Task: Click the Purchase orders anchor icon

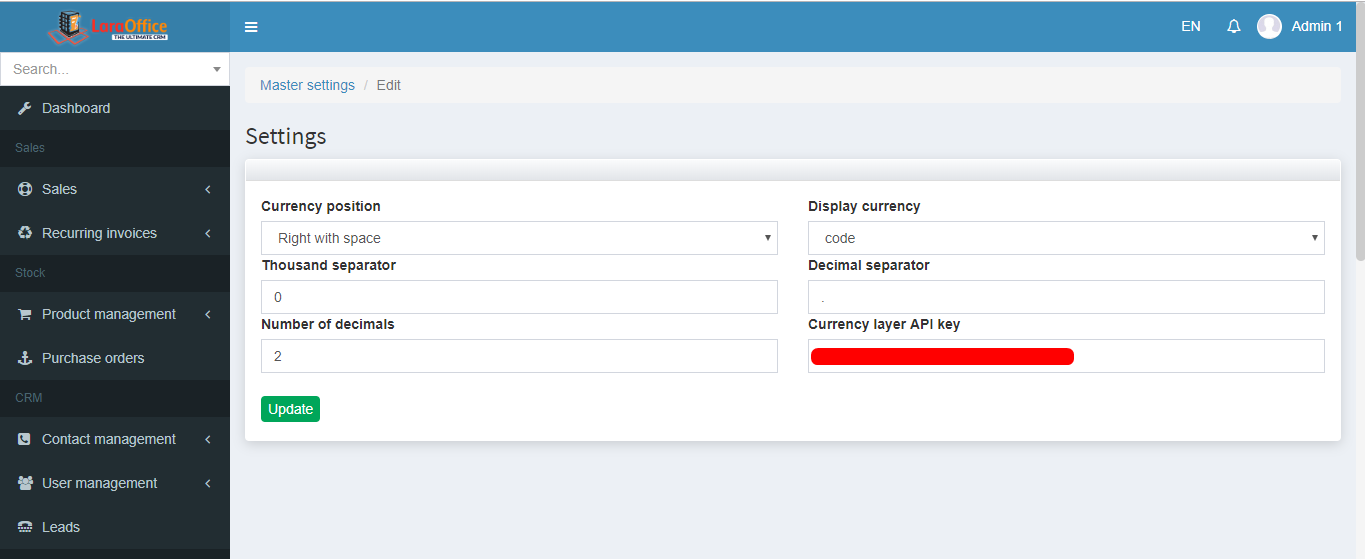Action: [25, 358]
